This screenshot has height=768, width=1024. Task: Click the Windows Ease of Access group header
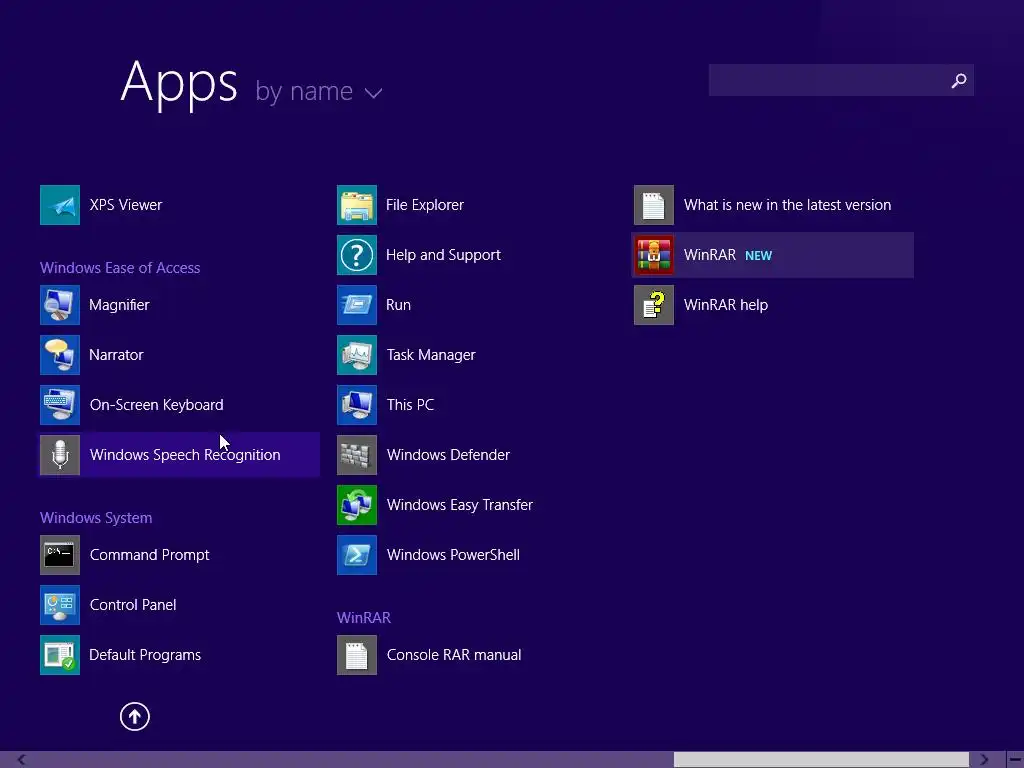pyautogui.click(x=120, y=268)
